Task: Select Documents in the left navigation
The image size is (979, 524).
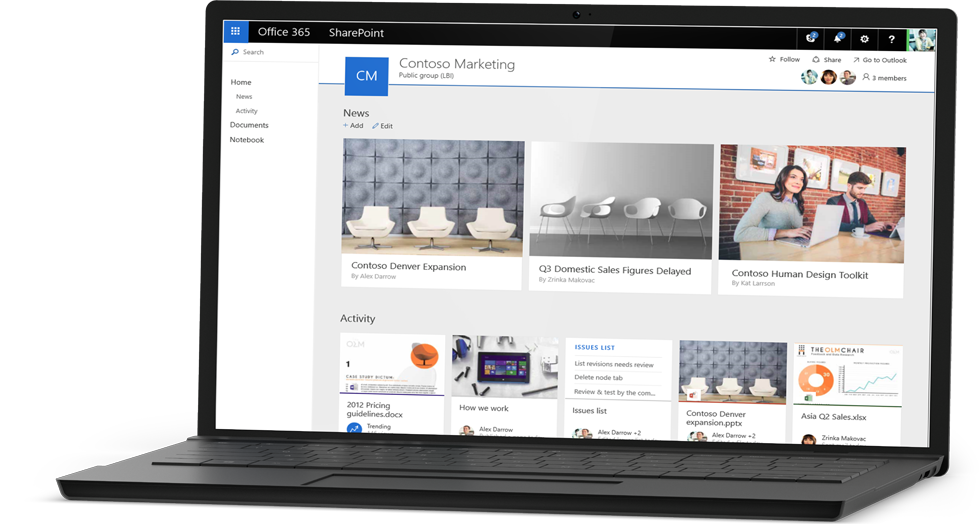Action: pyautogui.click(x=248, y=125)
